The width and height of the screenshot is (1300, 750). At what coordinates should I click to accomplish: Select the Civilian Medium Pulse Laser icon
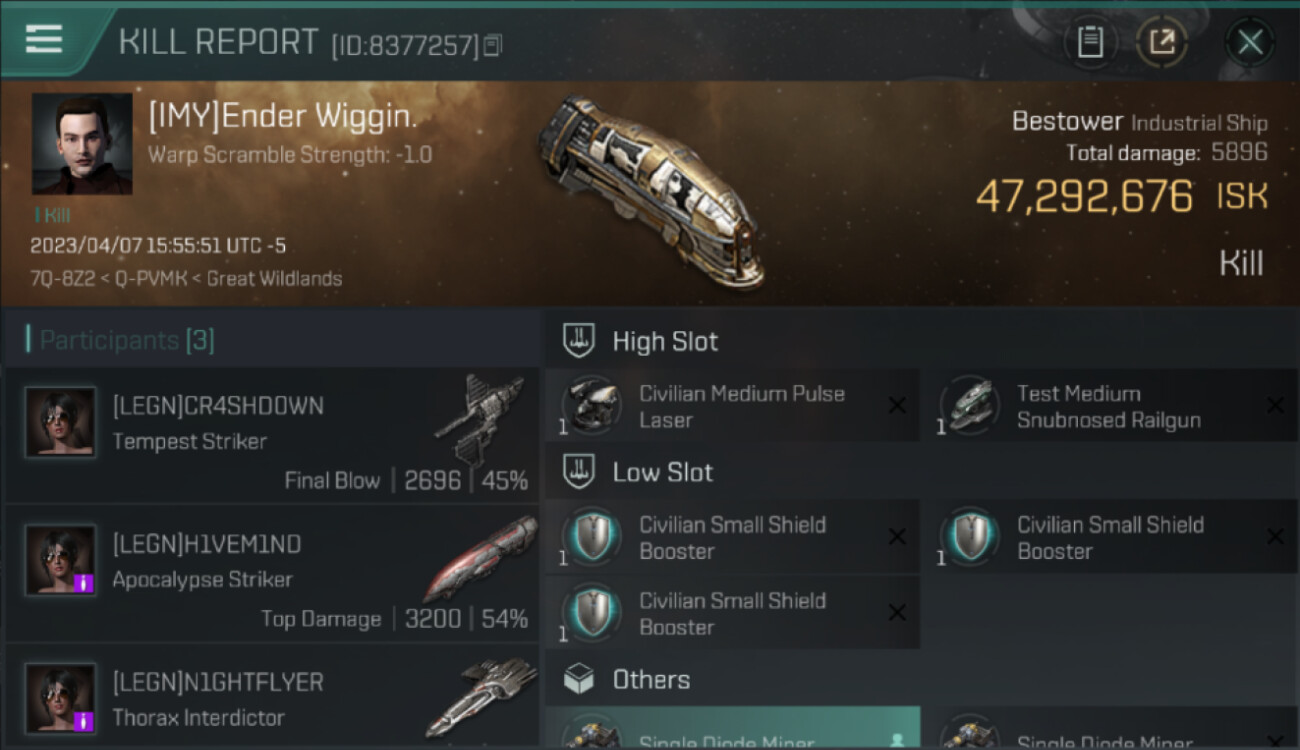pos(591,406)
